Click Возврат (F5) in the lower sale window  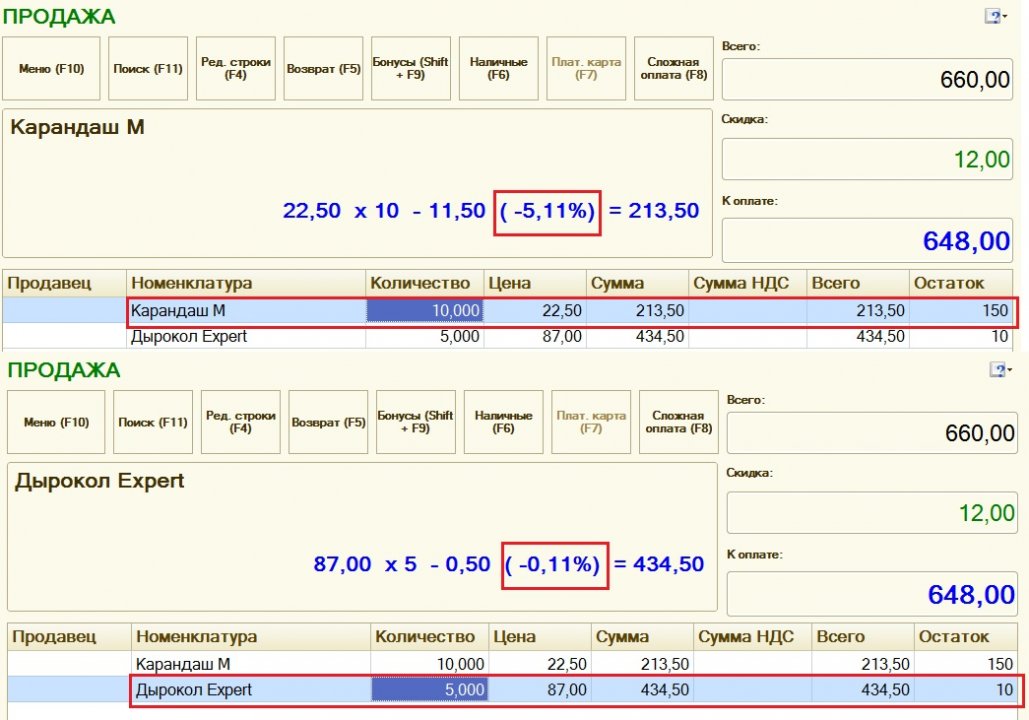click(x=328, y=422)
